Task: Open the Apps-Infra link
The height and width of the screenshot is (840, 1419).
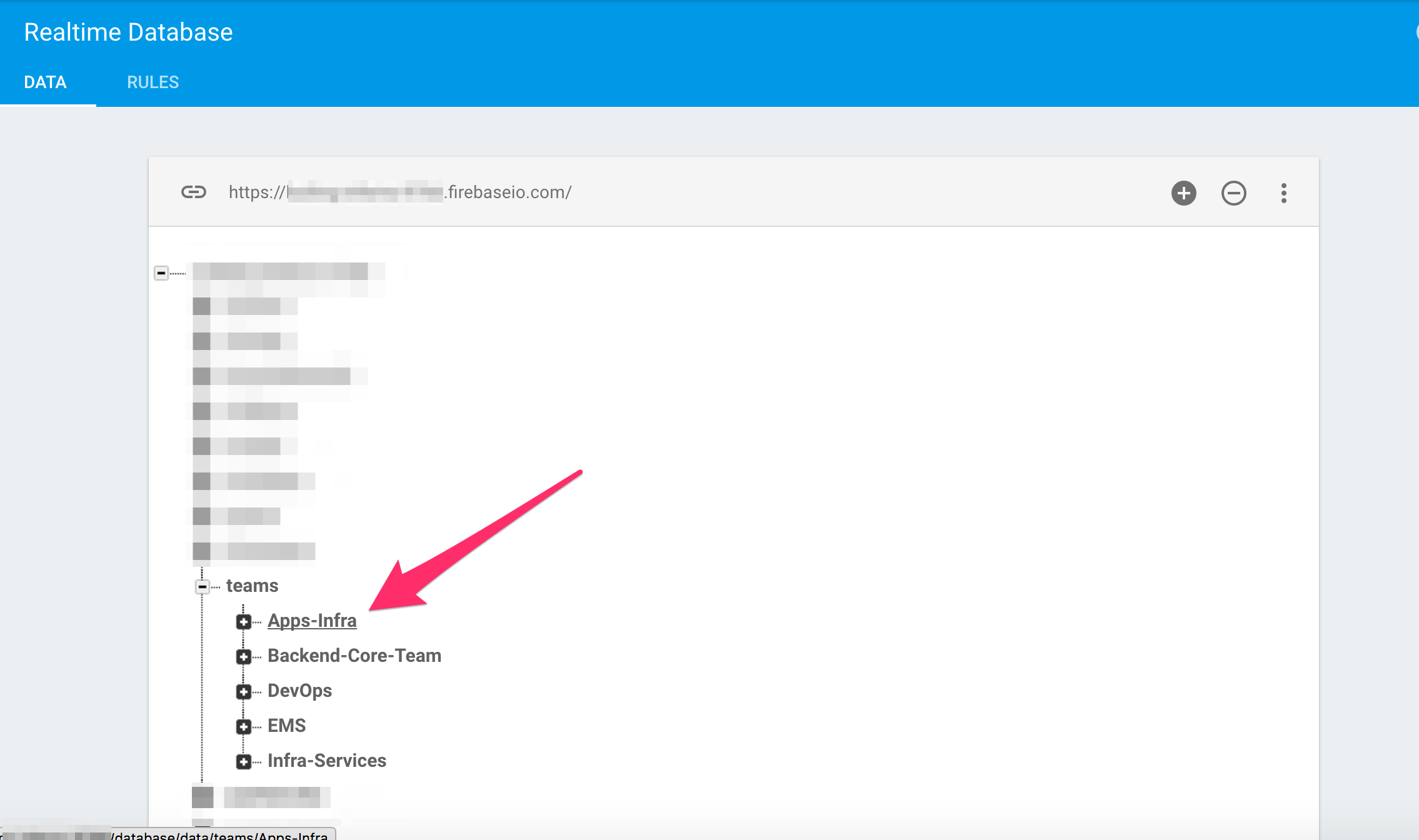Action: tap(312, 621)
